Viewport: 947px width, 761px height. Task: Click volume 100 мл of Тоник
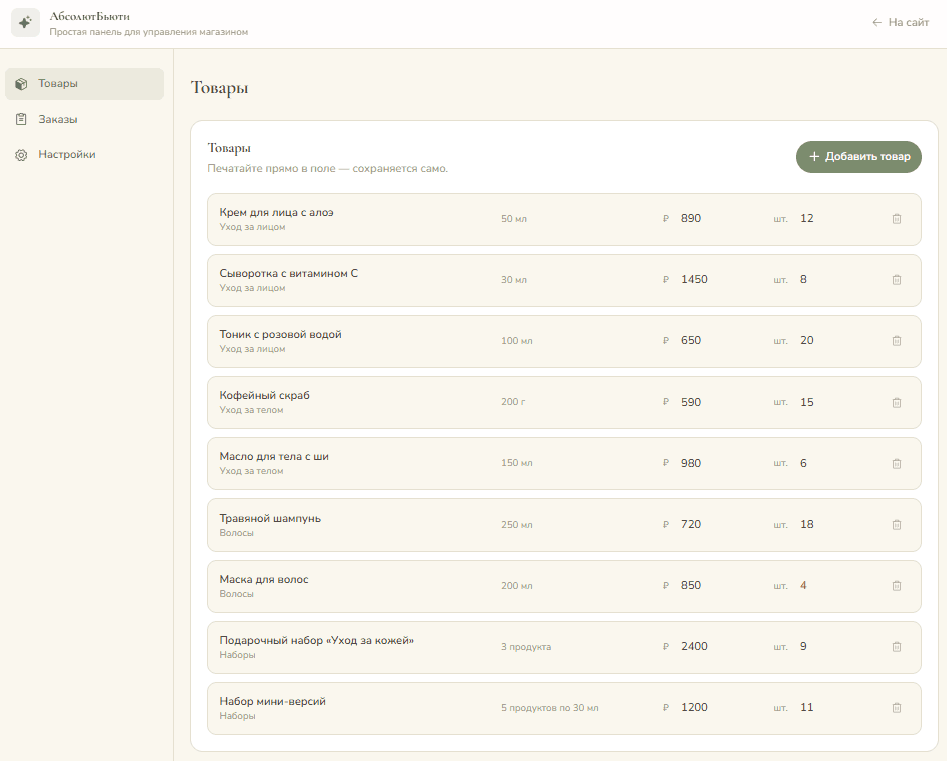[516, 341]
